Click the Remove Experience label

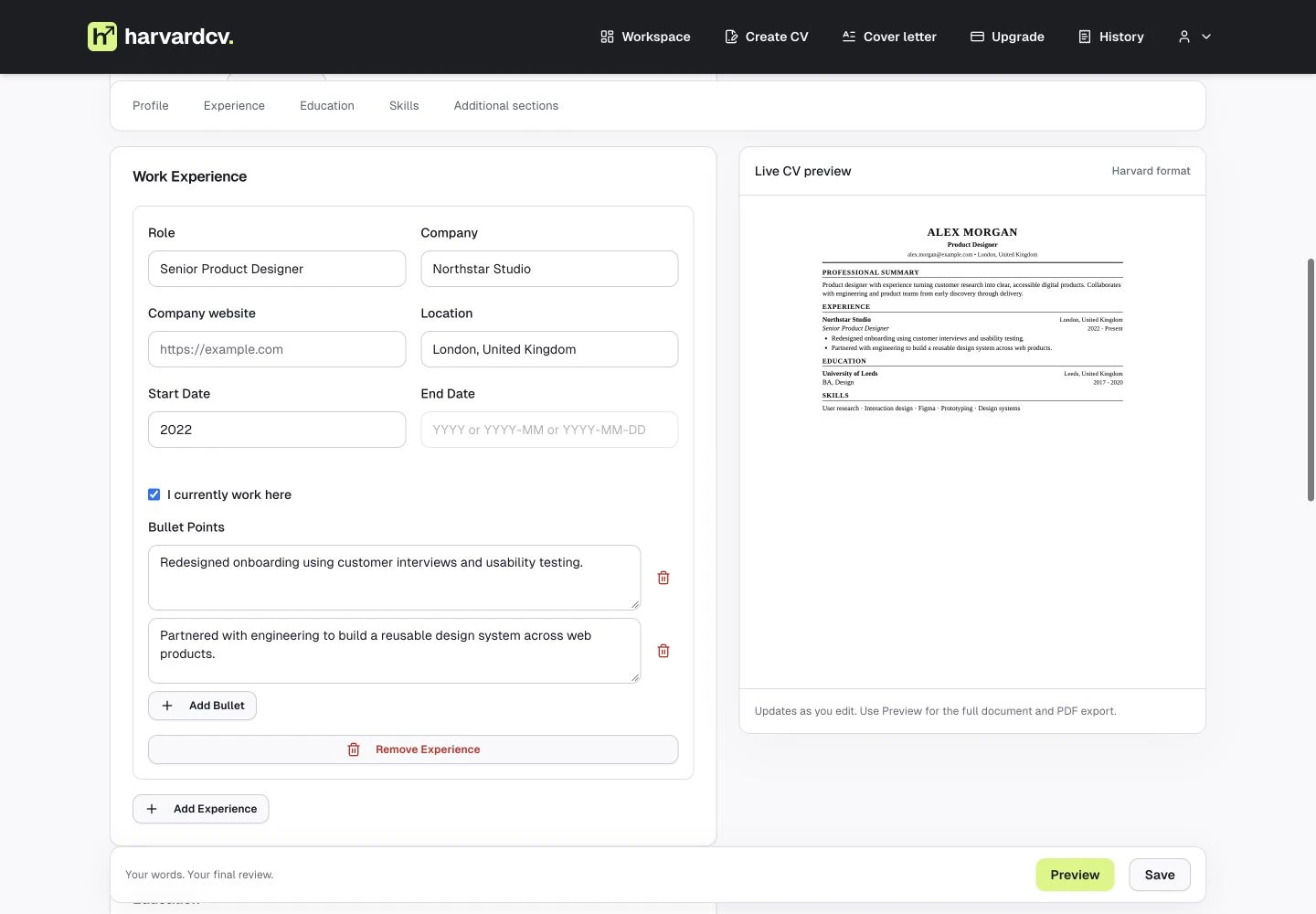pos(428,749)
